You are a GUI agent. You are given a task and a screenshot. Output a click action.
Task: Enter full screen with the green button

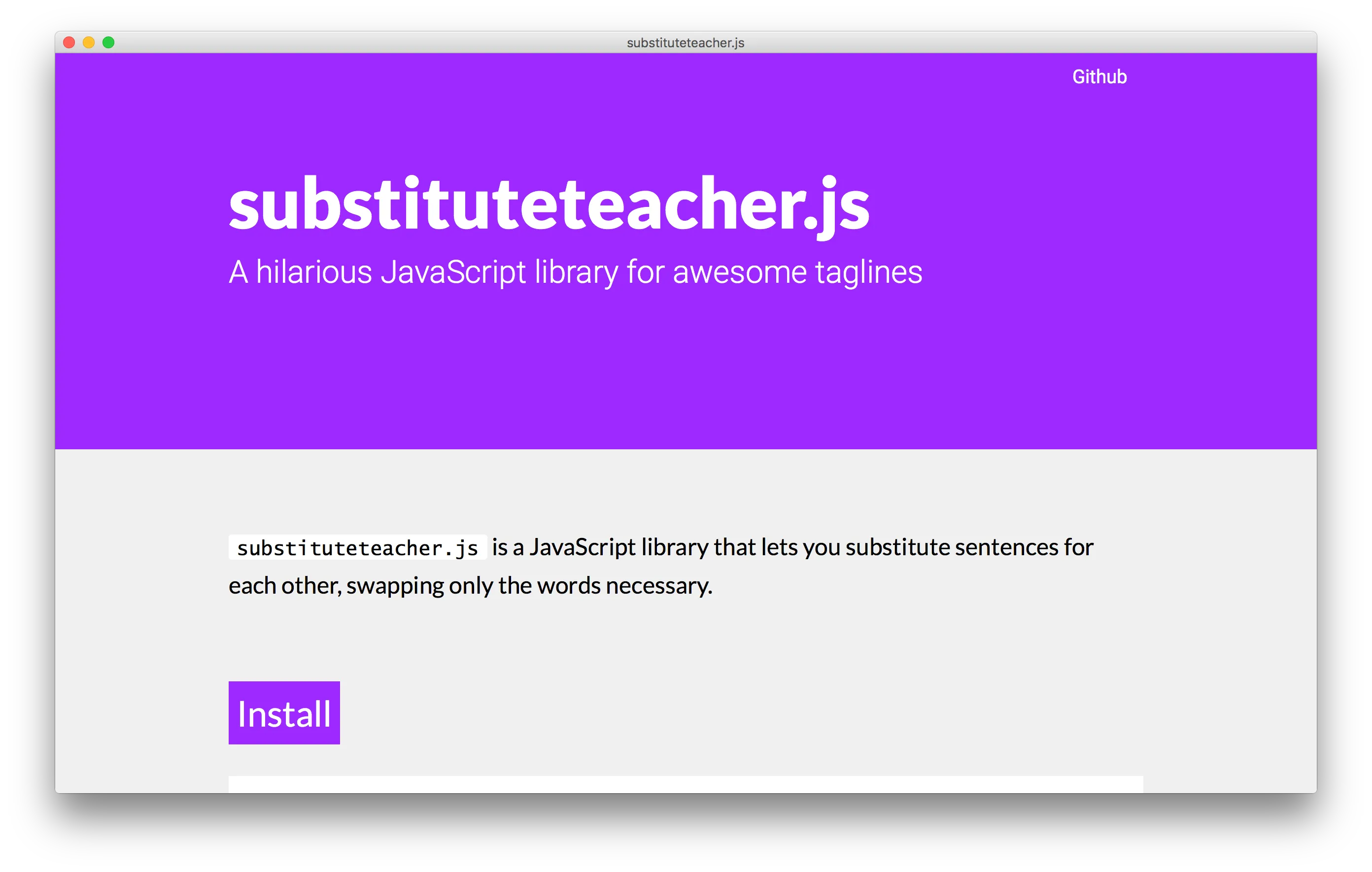(x=109, y=42)
